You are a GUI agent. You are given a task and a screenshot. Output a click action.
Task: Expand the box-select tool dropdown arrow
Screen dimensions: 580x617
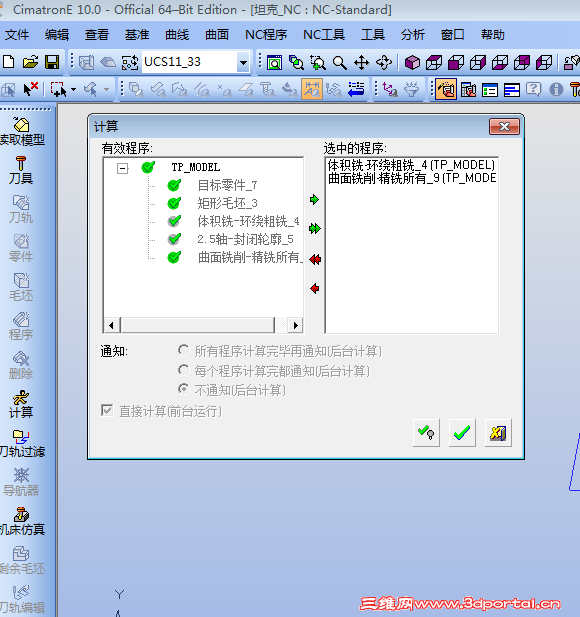74,90
